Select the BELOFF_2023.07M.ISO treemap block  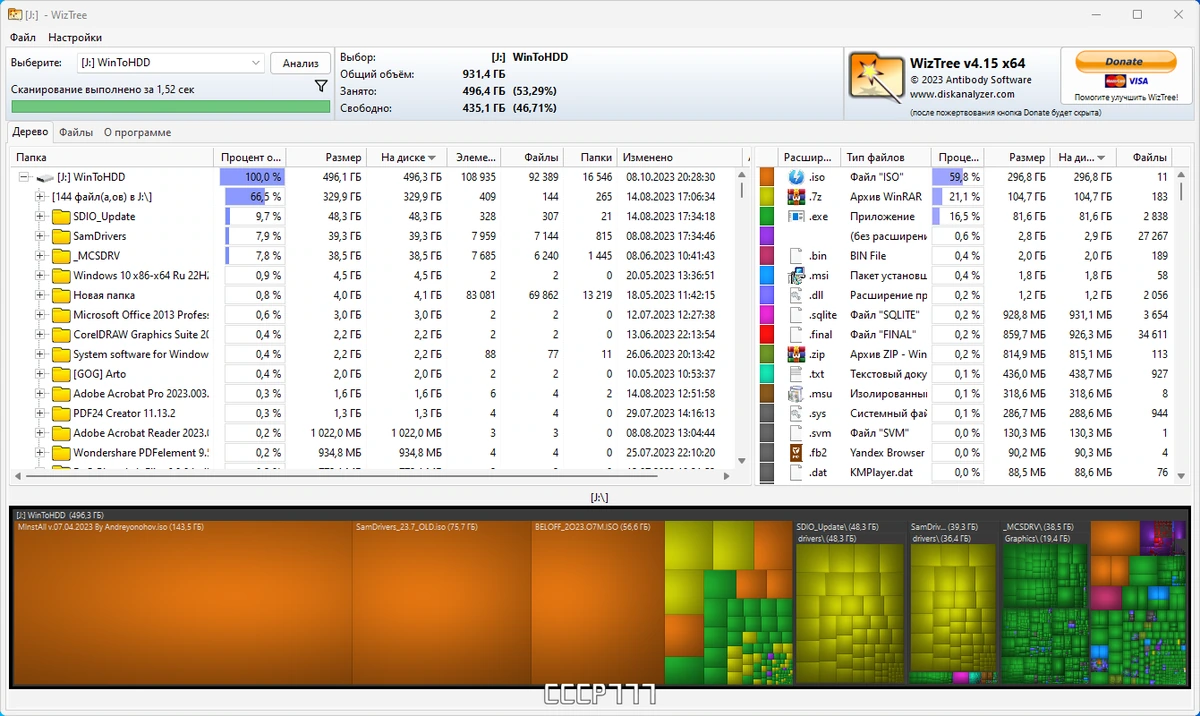(598, 603)
